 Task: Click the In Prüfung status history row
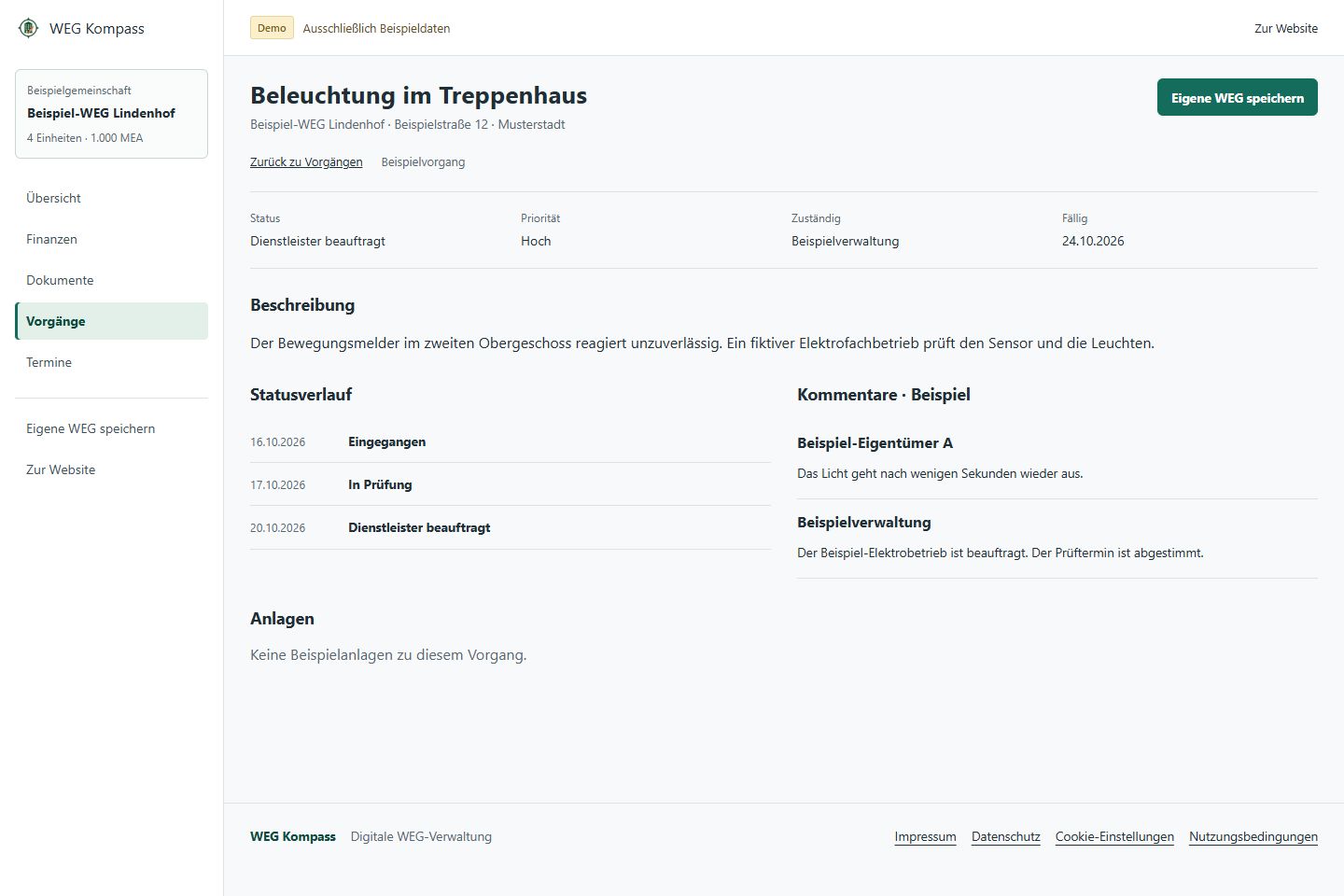511,484
